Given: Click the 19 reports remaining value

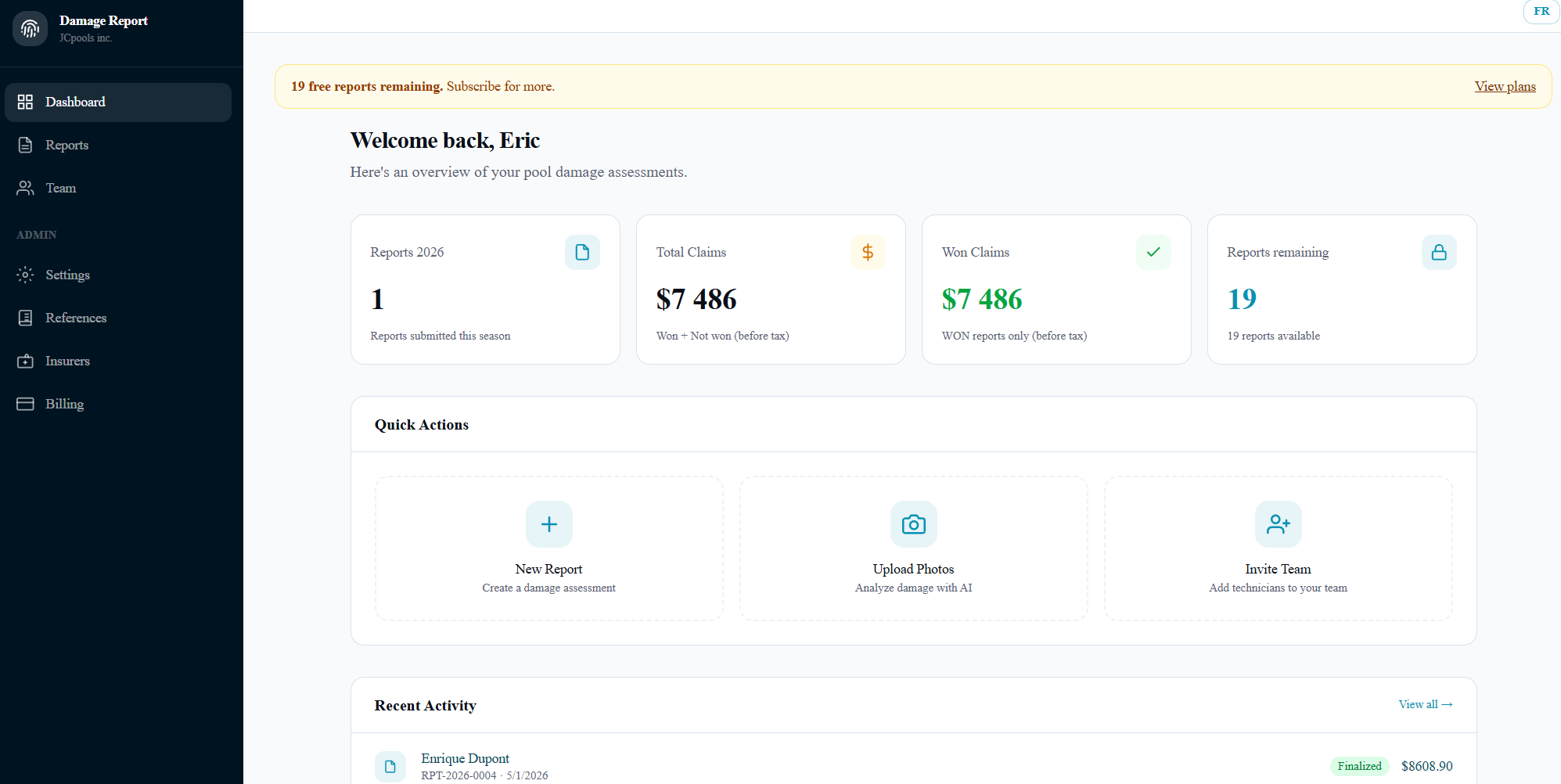Looking at the screenshot, I should click(x=1242, y=299).
